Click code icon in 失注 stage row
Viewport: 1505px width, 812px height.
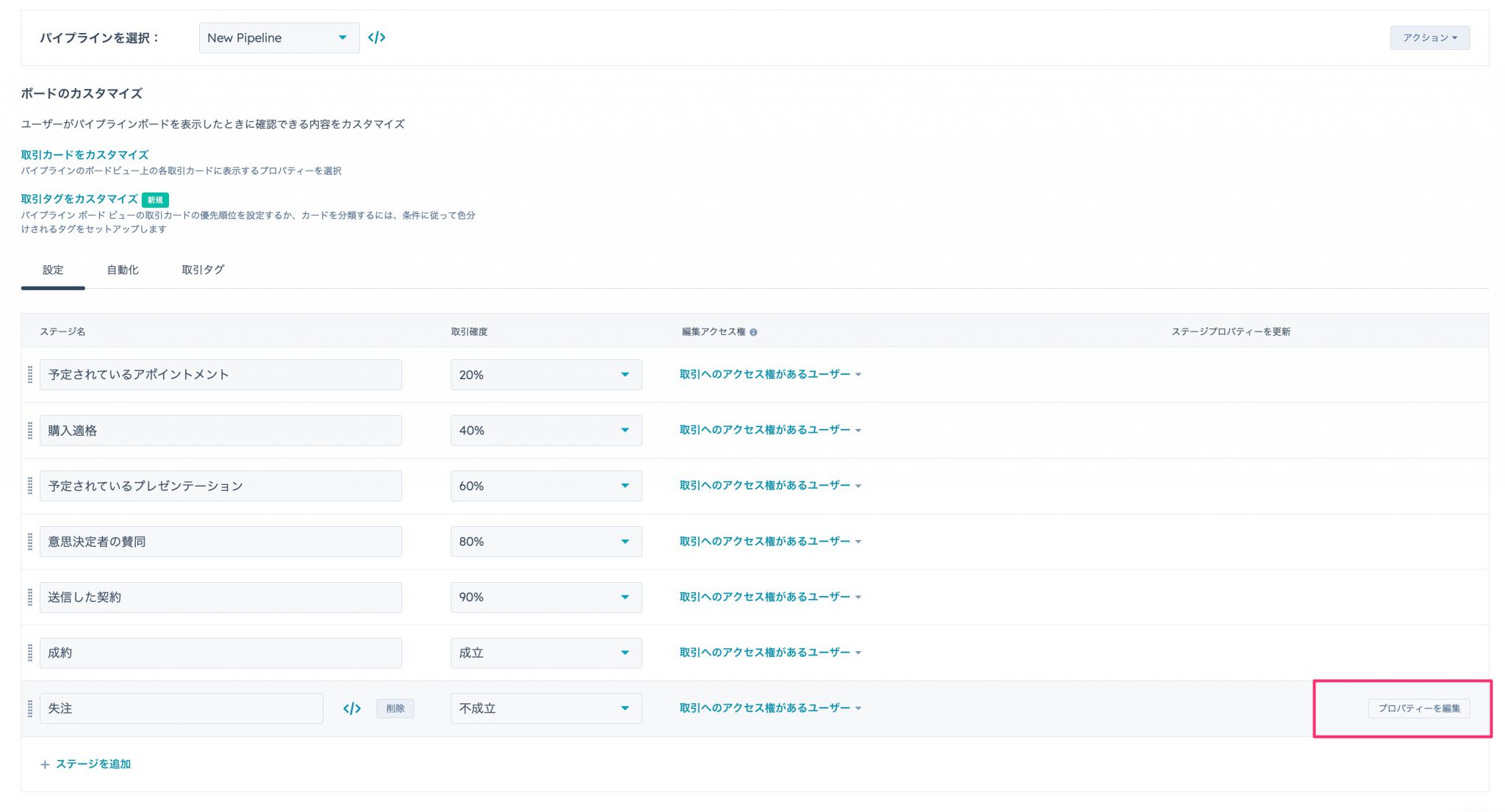[352, 708]
